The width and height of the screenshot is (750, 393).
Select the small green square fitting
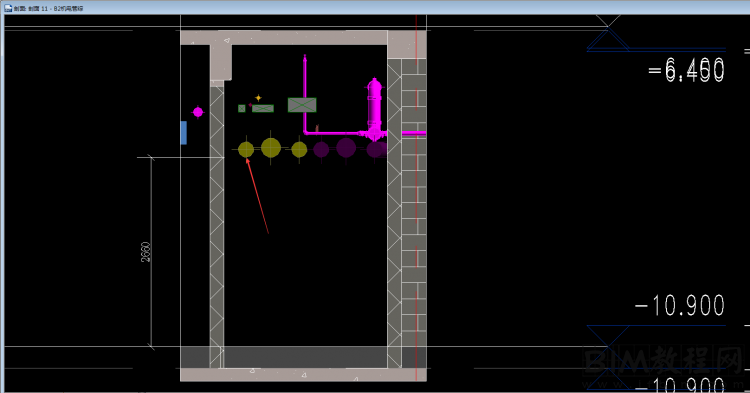click(242, 109)
